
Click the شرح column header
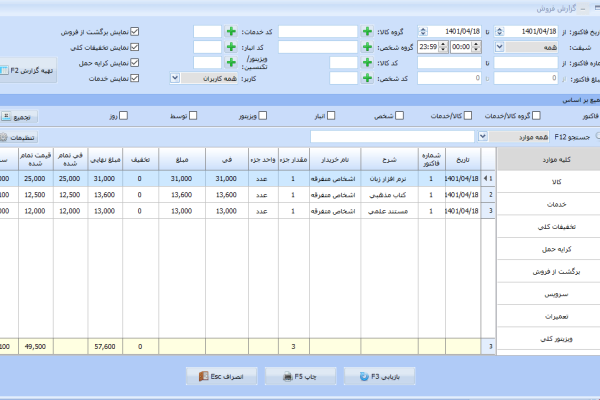[x=389, y=160]
